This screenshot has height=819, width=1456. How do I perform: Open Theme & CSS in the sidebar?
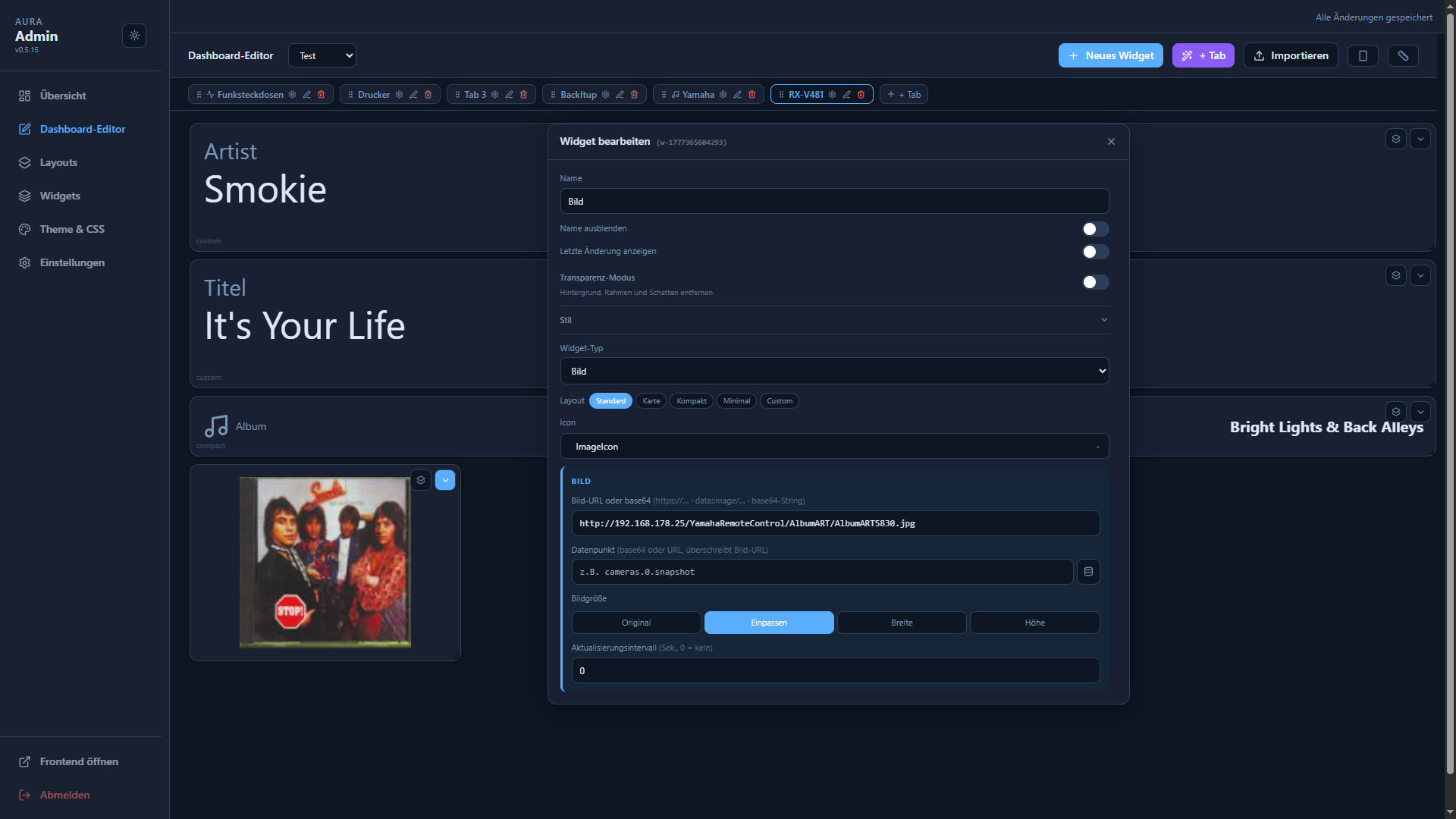pyautogui.click(x=72, y=229)
